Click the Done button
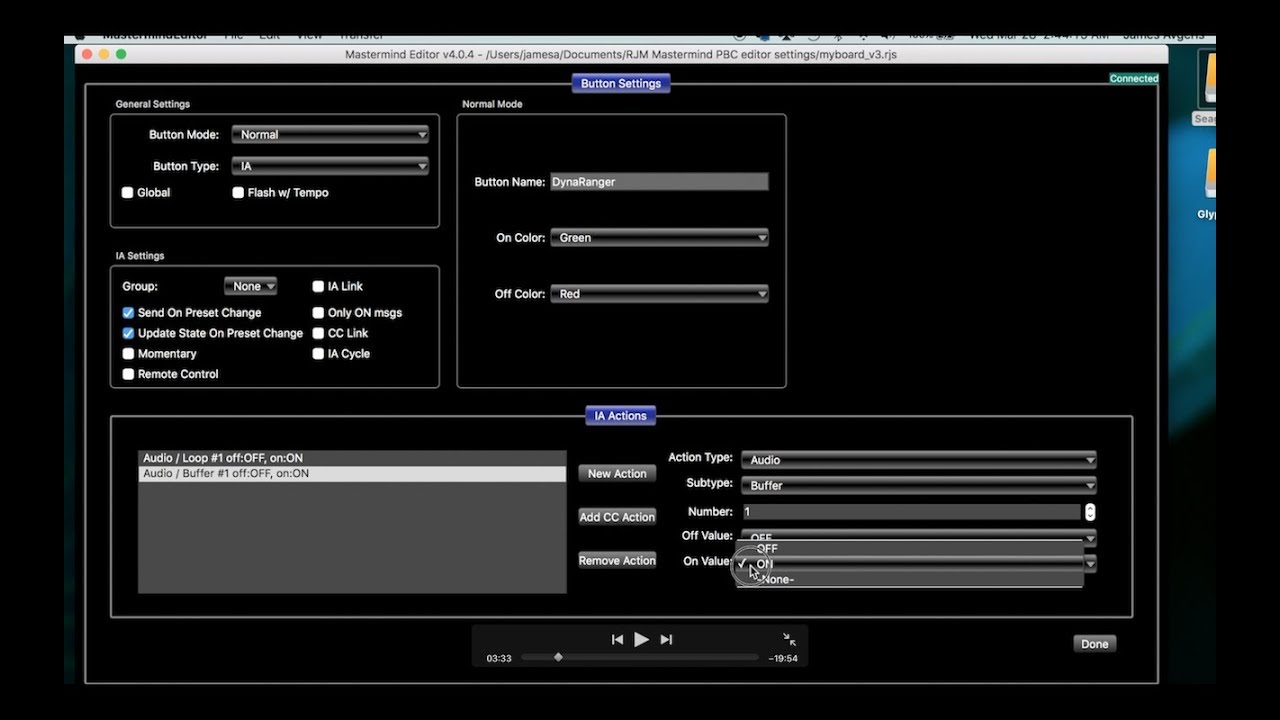 coord(1095,644)
